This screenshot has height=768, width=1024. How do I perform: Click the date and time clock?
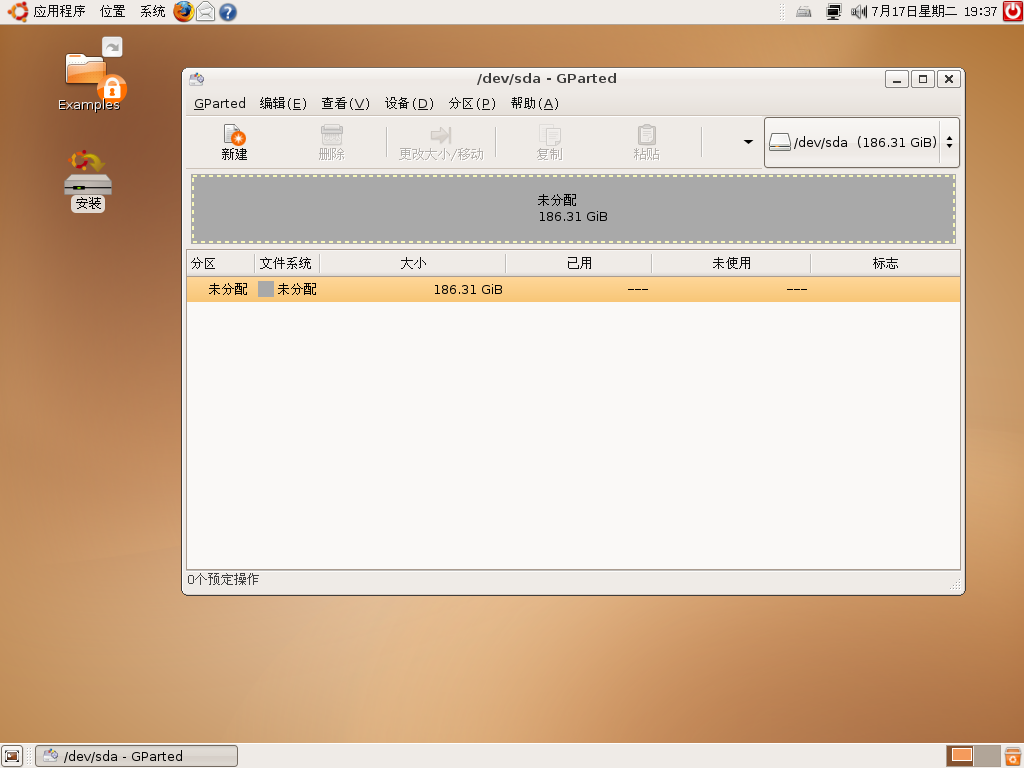coord(934,11)
